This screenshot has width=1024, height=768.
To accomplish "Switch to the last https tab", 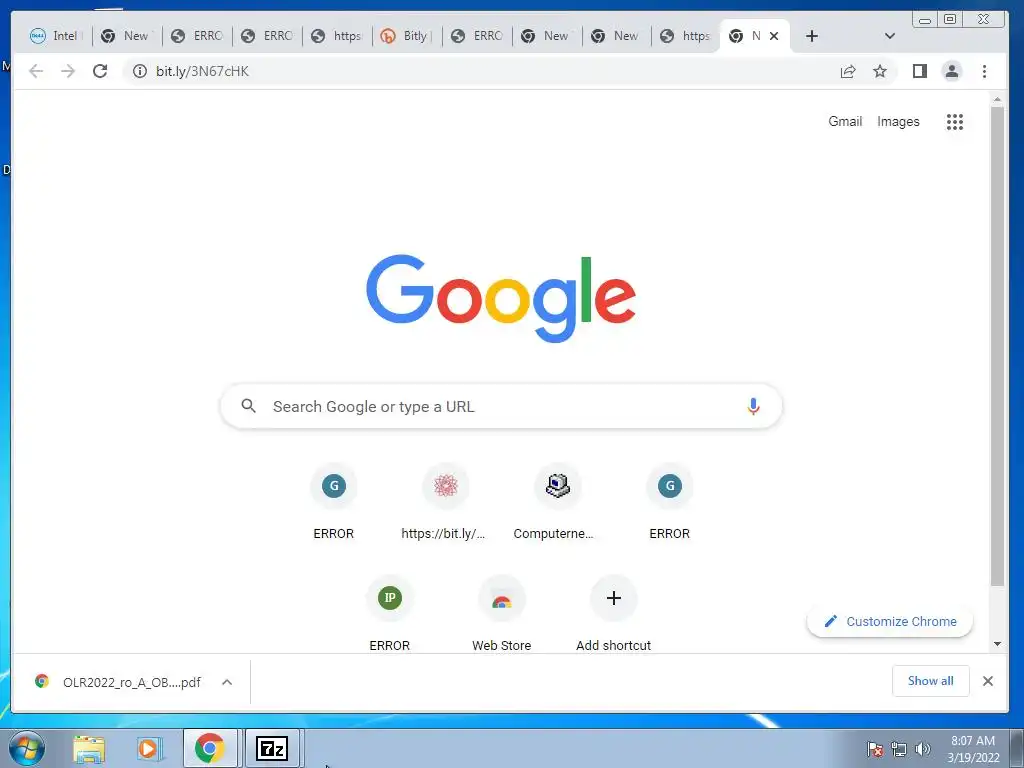I will point(685,36).
